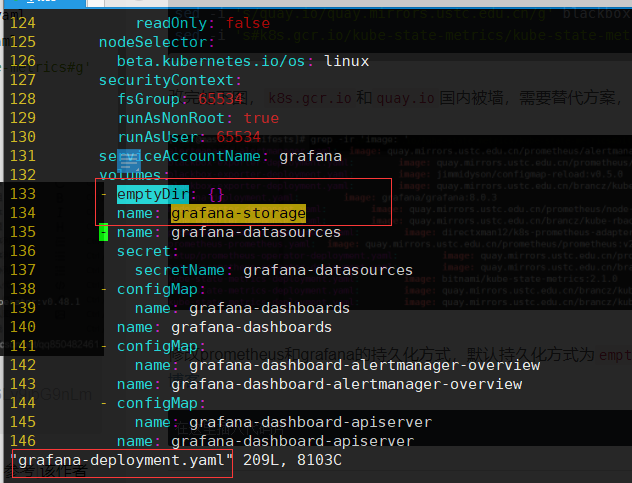632x483 pixels.
Task: Select the 'grafana' value on line 131
Action: [310, 156]
